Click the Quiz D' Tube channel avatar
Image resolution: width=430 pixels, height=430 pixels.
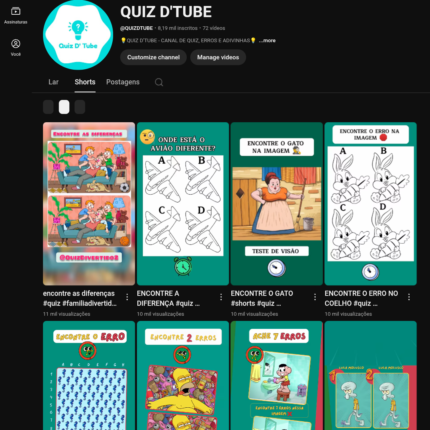coord(78,35)
